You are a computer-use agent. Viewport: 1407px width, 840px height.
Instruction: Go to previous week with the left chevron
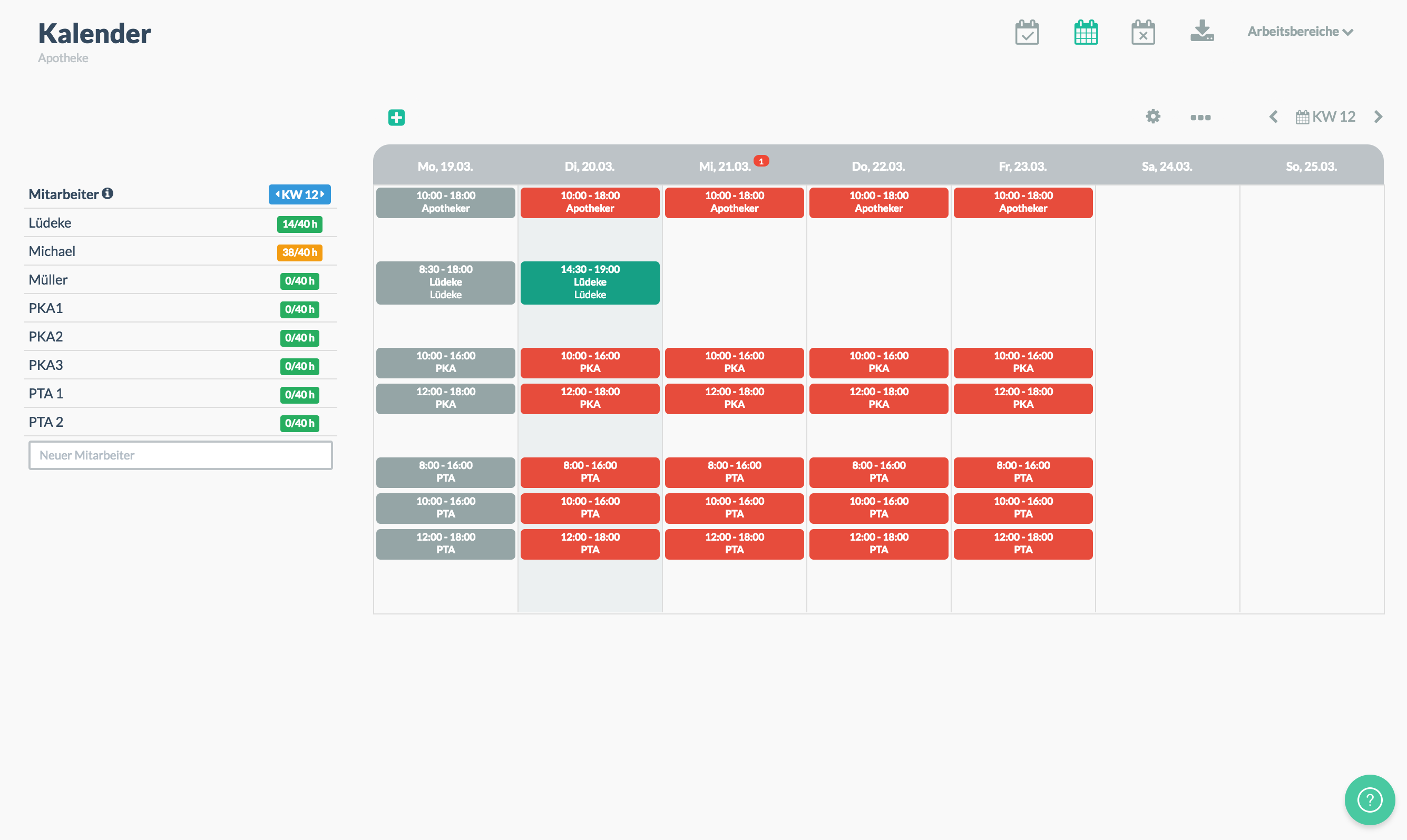[1274, 116]
